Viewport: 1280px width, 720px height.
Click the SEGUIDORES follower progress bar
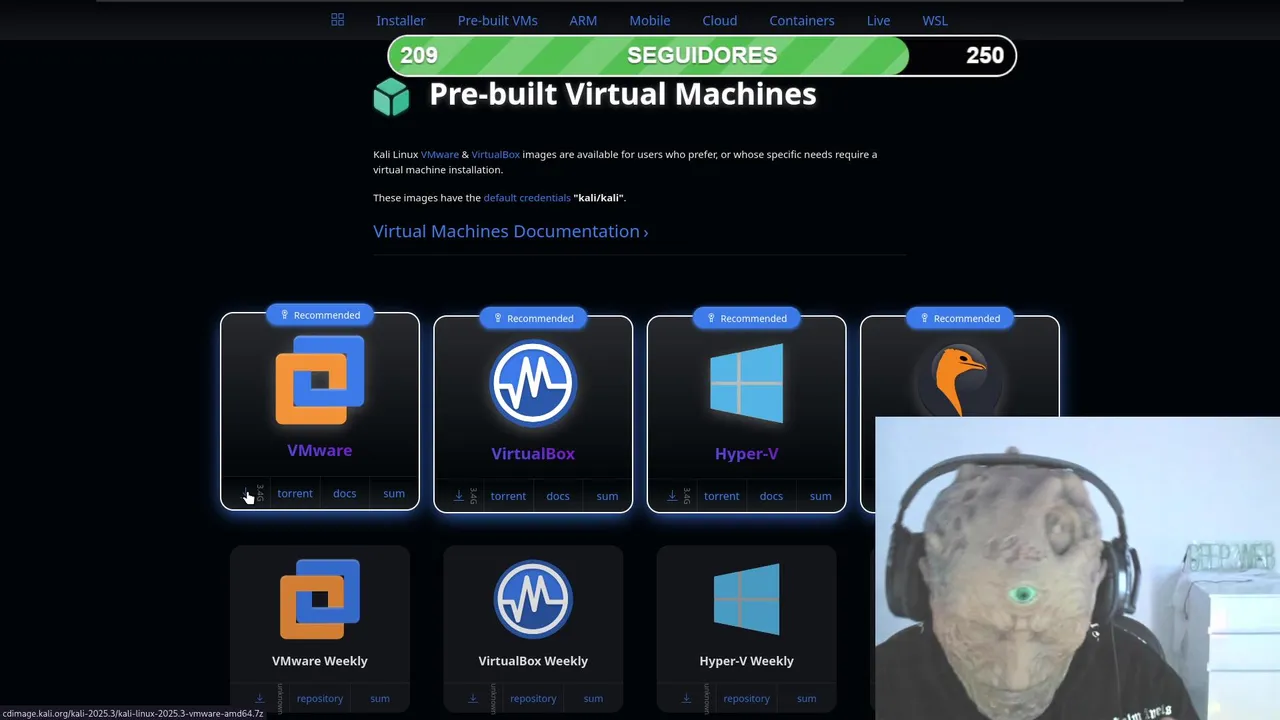click(x=702, y=56)
